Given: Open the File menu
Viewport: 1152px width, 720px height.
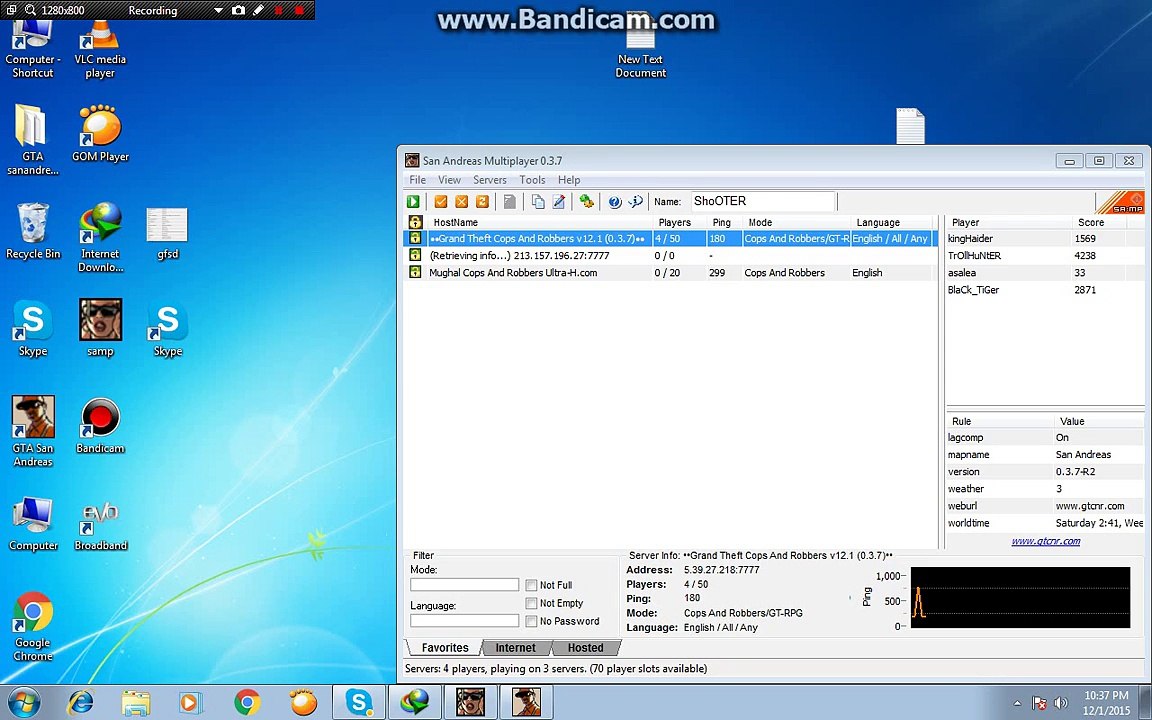Looking at the screenshot, I should (417, 180).
